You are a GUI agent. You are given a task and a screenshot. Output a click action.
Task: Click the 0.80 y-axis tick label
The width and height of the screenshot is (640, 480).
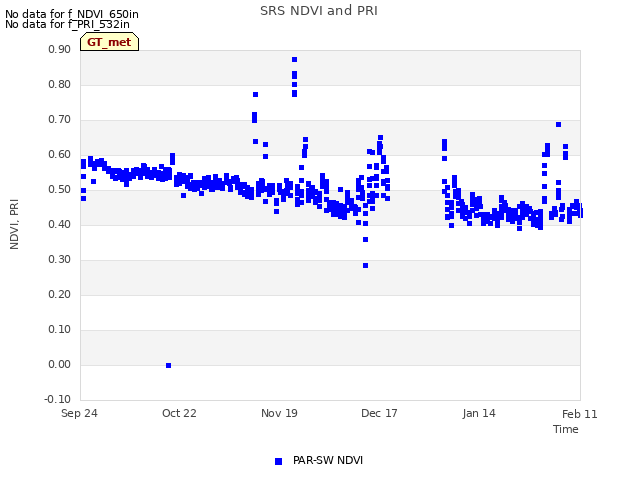tap(60, 84)
